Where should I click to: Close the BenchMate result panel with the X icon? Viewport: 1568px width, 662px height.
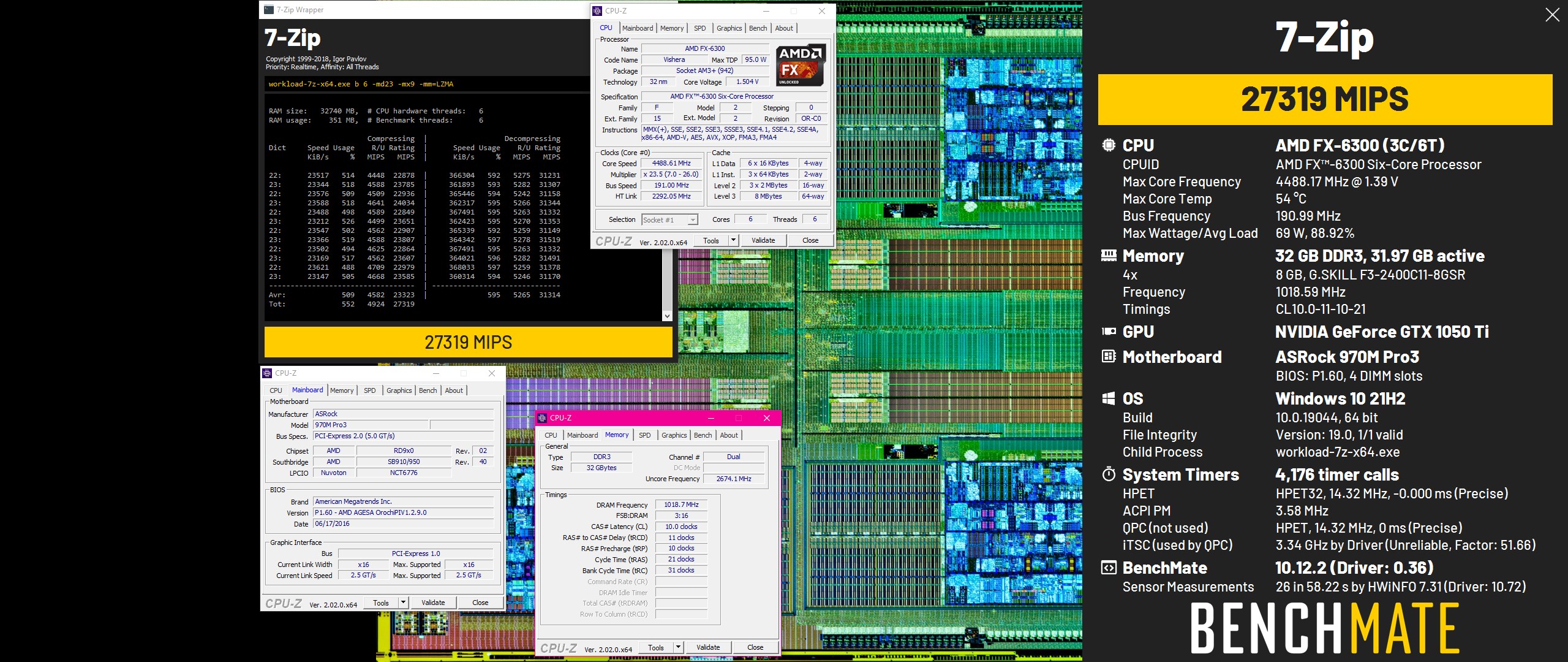click(x=1552, y=15)
